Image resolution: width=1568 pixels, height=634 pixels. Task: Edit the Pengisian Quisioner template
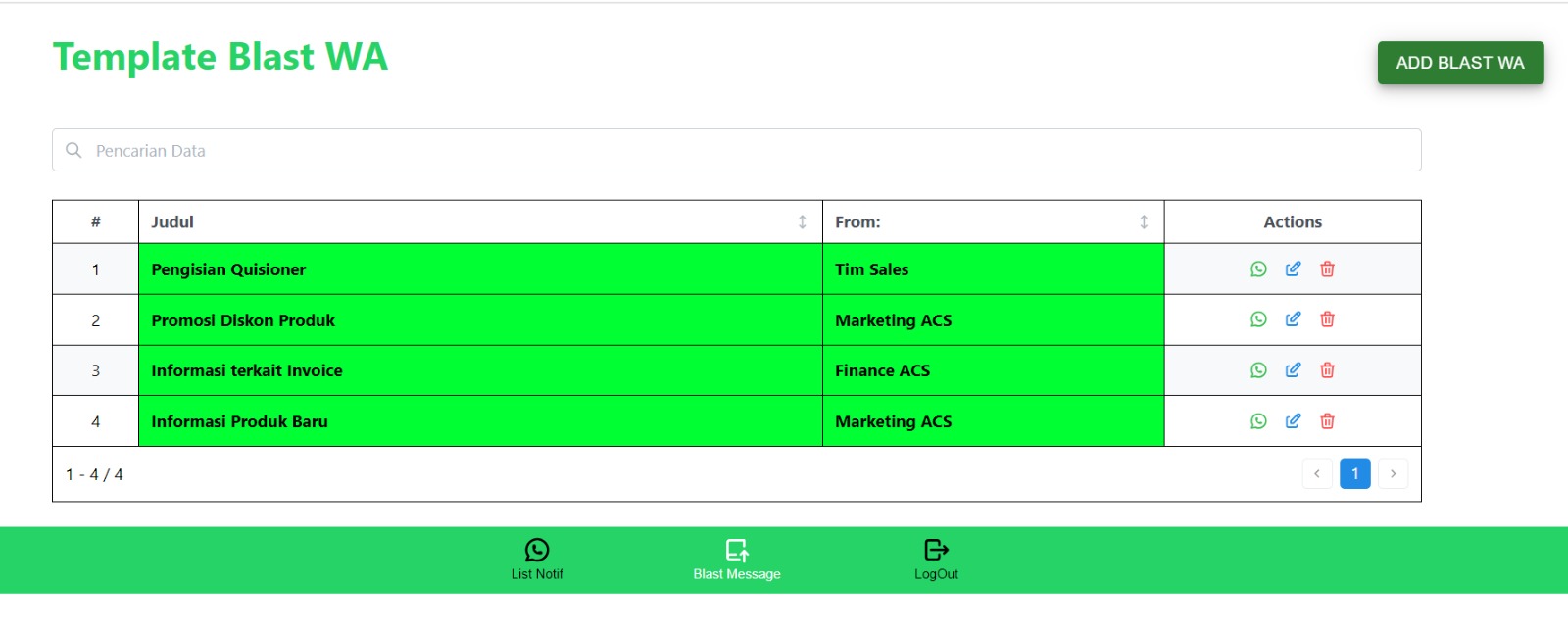point(1293,269)
